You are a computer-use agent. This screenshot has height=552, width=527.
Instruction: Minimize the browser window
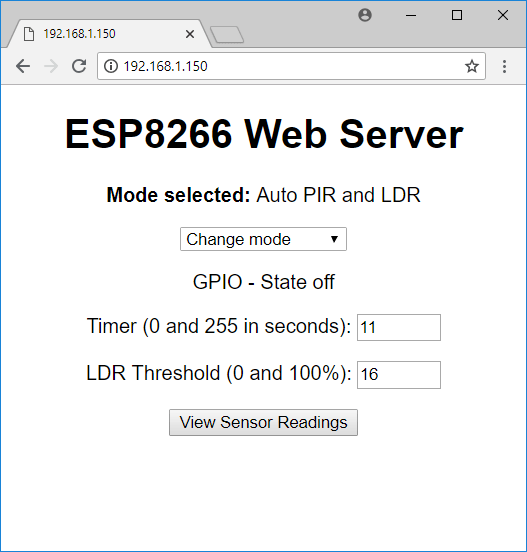tap(411, 15)
